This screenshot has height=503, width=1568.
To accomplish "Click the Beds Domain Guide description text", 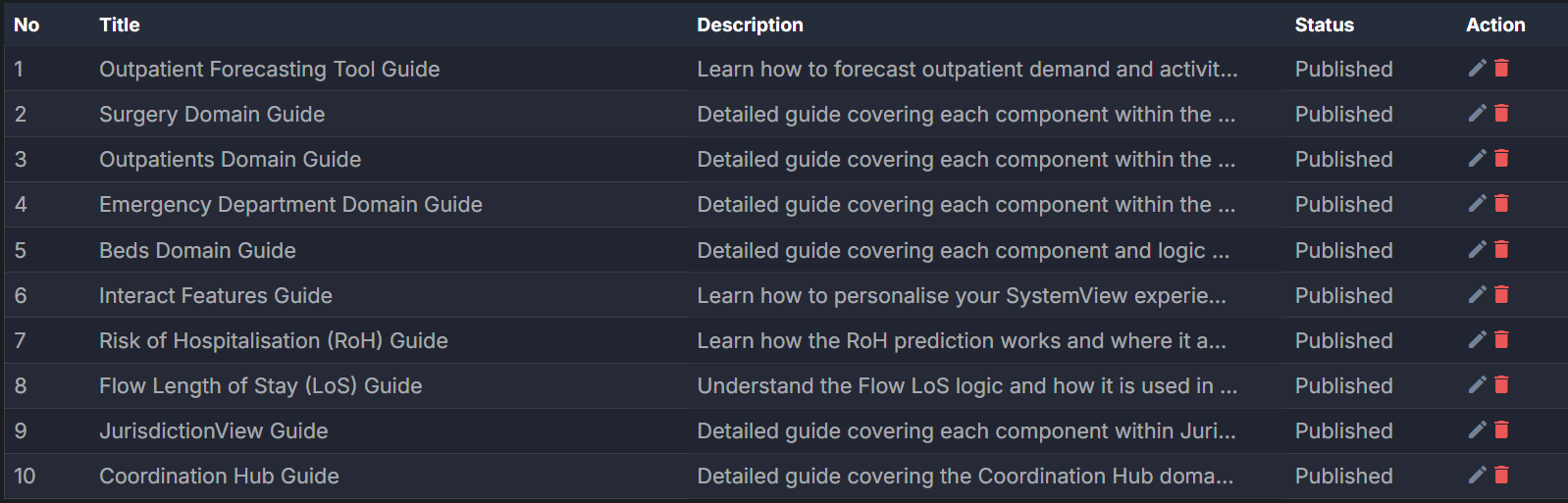I will [963, 251].
